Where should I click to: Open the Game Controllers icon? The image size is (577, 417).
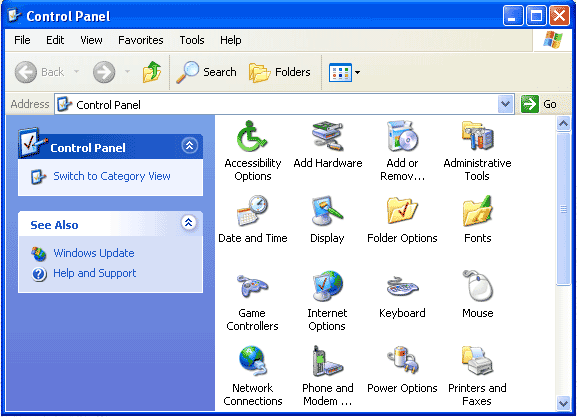(252, 286)
